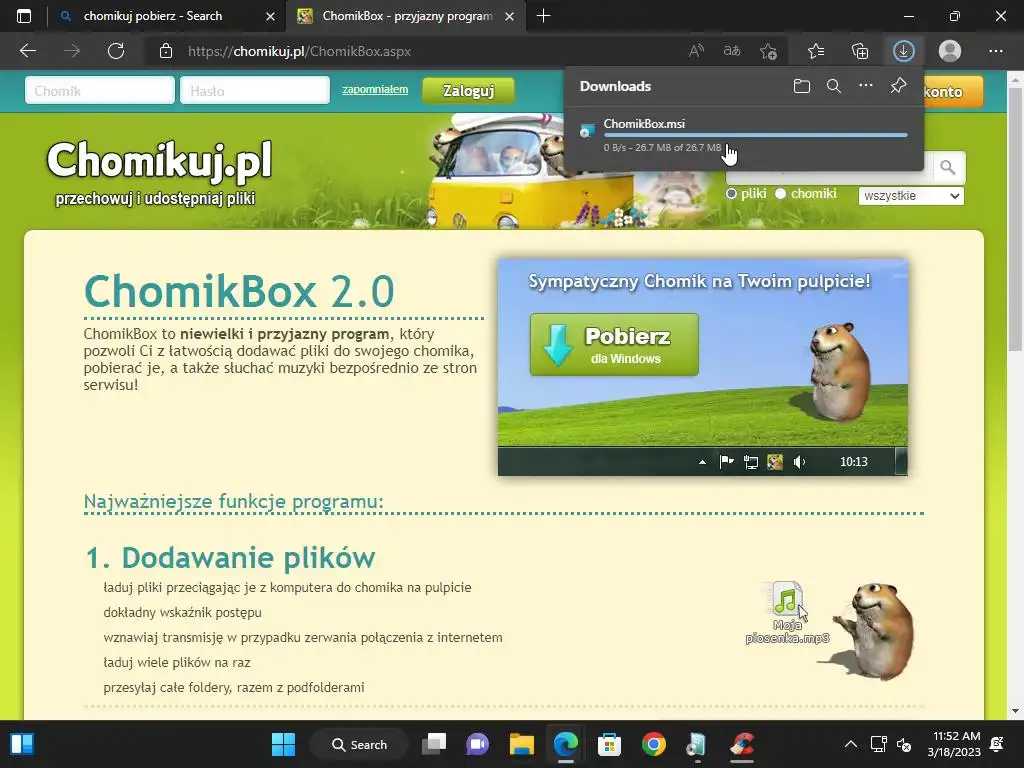This screenshot has width=1024, height=768.
Task: Launch Google Chrome from the taskbar
Action: click(653, 744)
